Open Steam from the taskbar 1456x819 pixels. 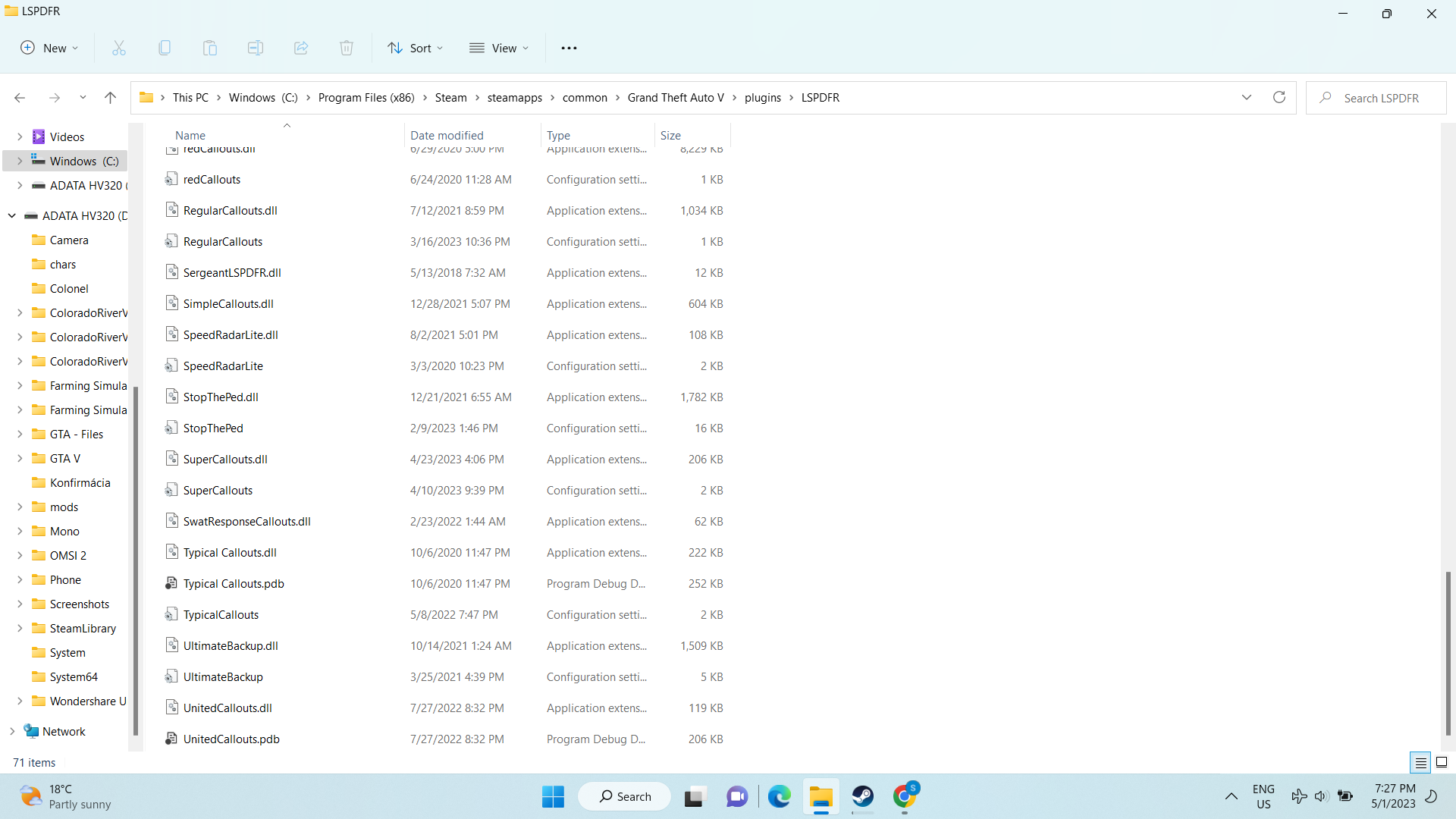[x=863, y=796]
